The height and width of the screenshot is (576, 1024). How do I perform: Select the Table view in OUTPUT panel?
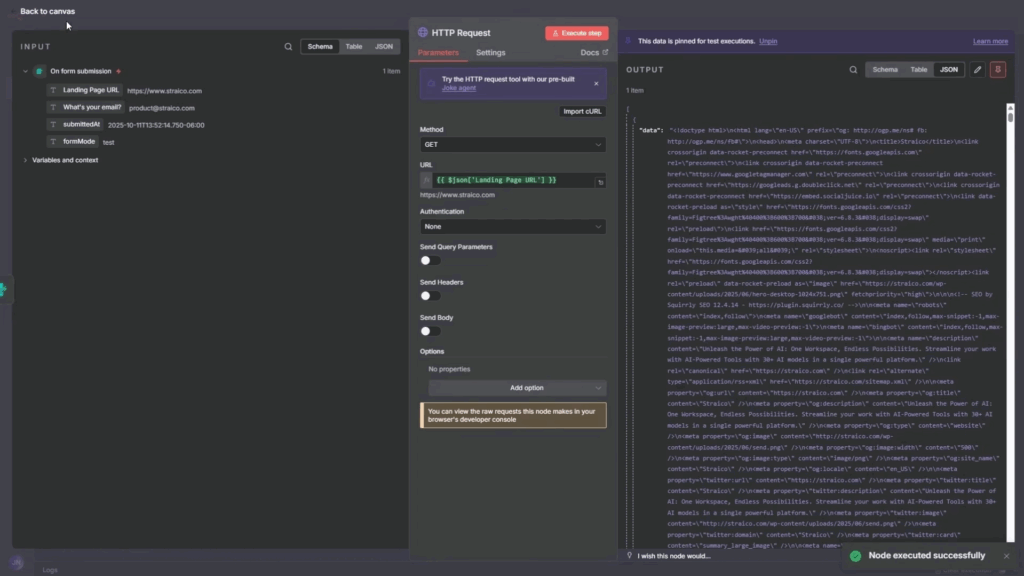(x=918, y=70)
